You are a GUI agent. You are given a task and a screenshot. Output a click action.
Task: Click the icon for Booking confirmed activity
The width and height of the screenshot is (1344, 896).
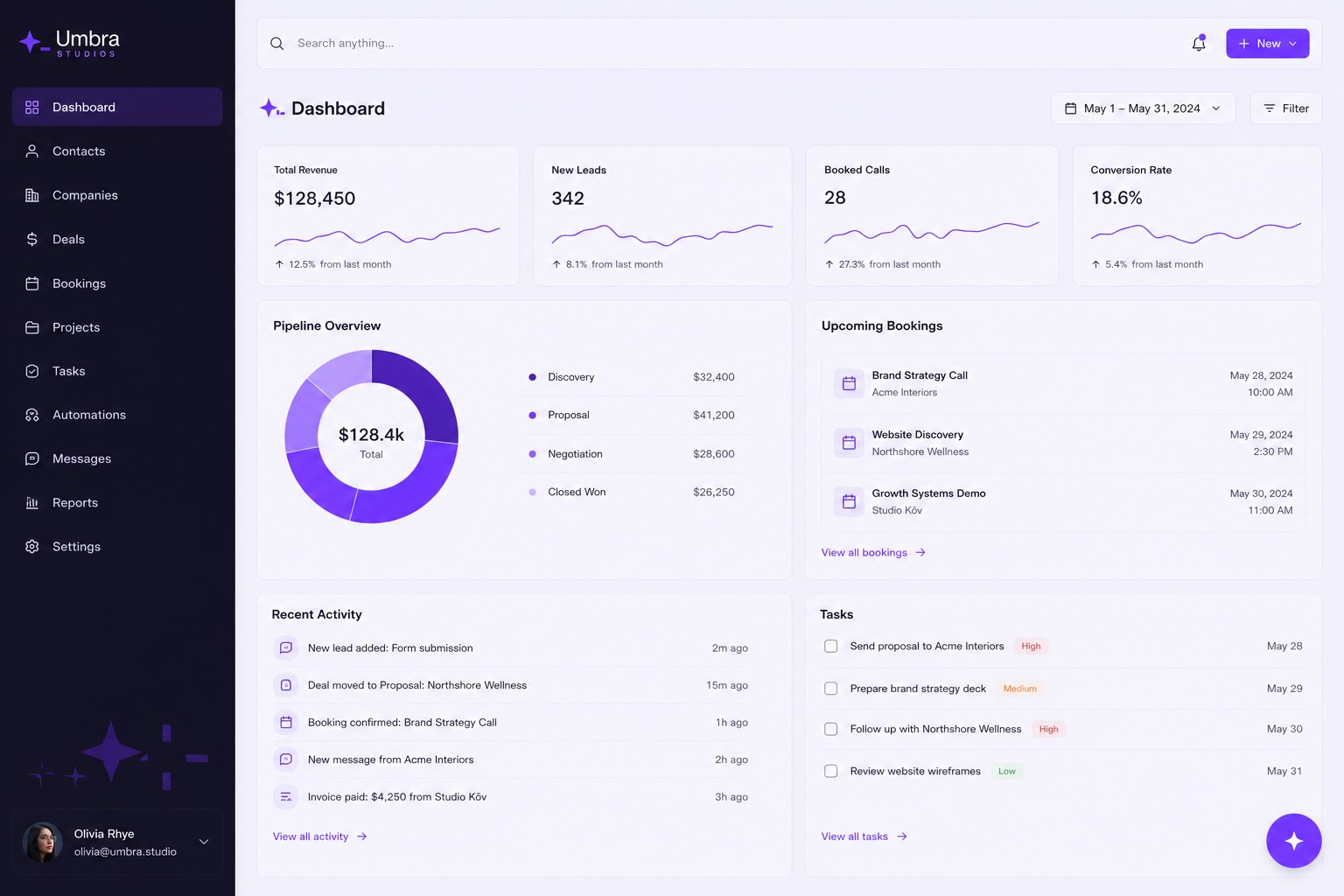click(x=286, y=722)
